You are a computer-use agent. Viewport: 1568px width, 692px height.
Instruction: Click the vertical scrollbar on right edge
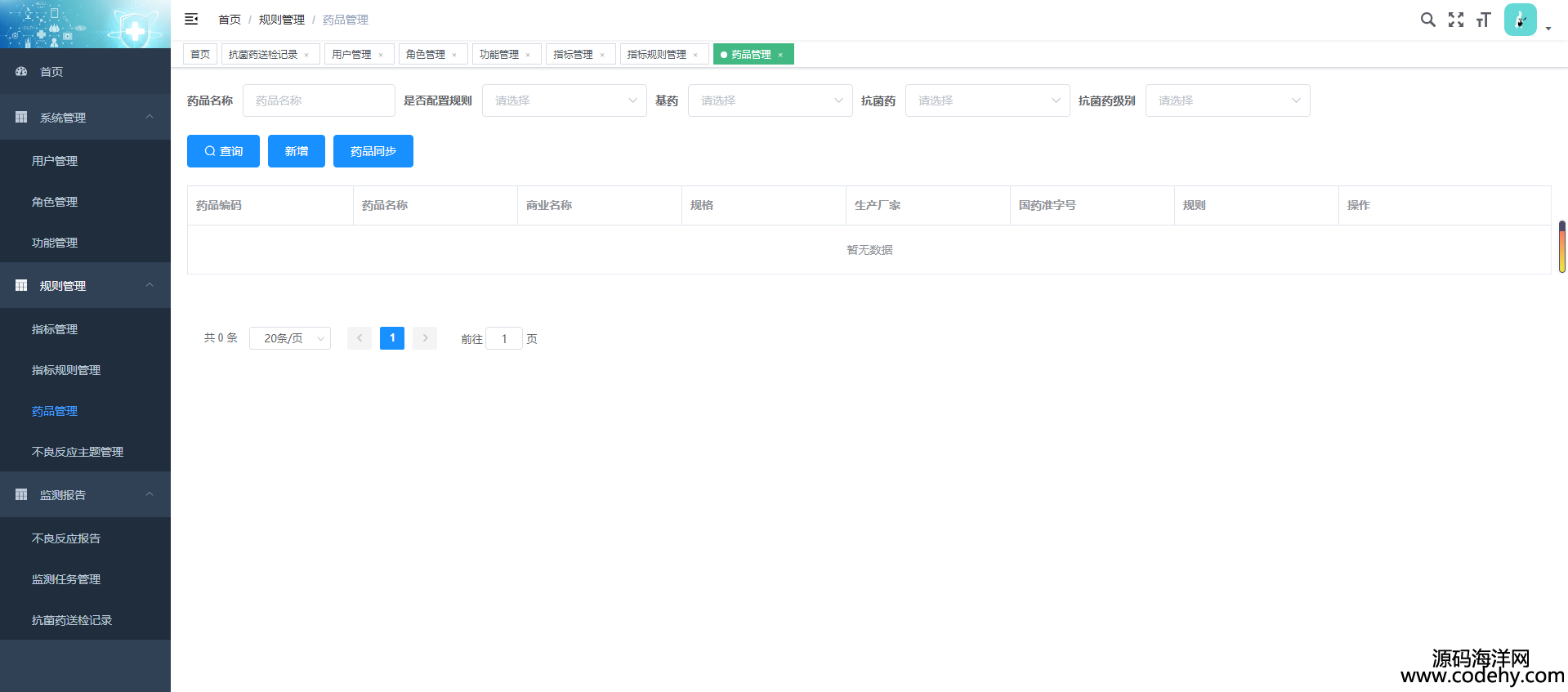coord(1561,247)
